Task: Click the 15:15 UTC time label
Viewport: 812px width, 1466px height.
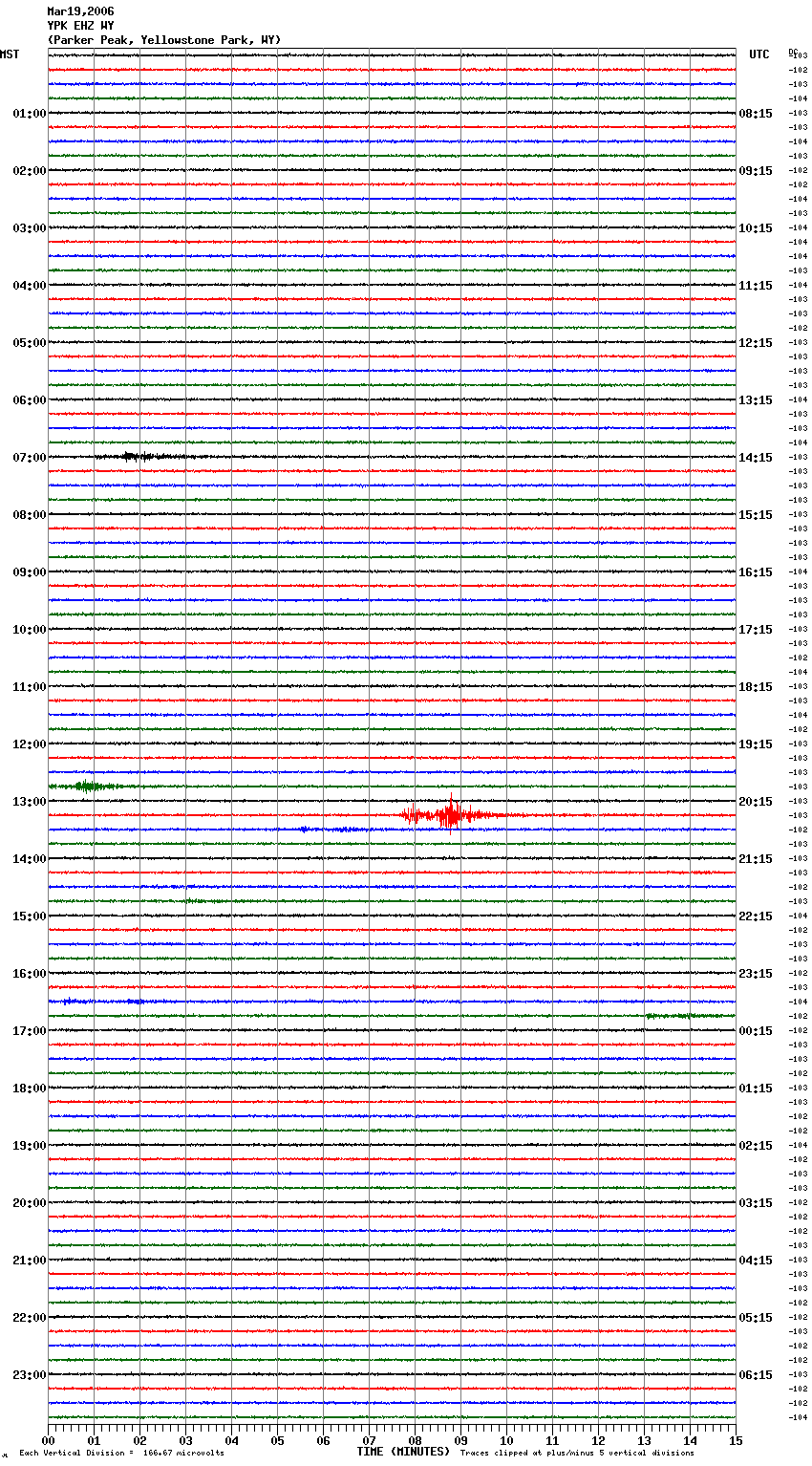Action: 756,515
